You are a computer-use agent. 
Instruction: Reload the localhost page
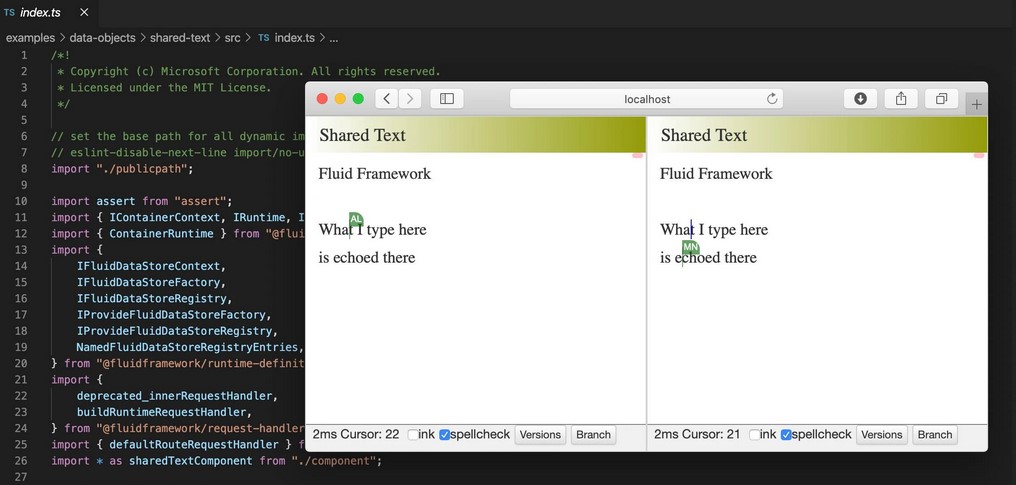(772, 98)
